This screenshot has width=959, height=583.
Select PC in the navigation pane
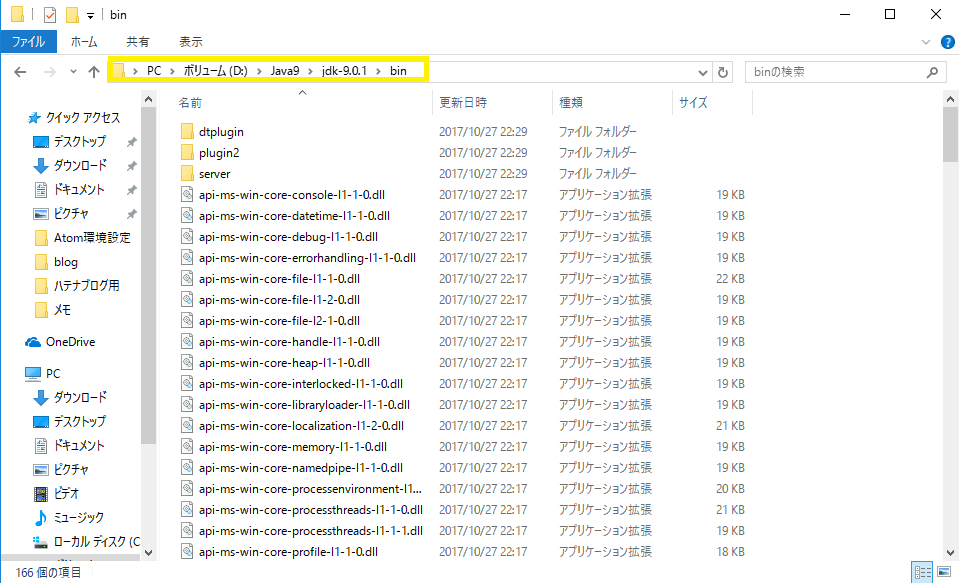point(53,373)
